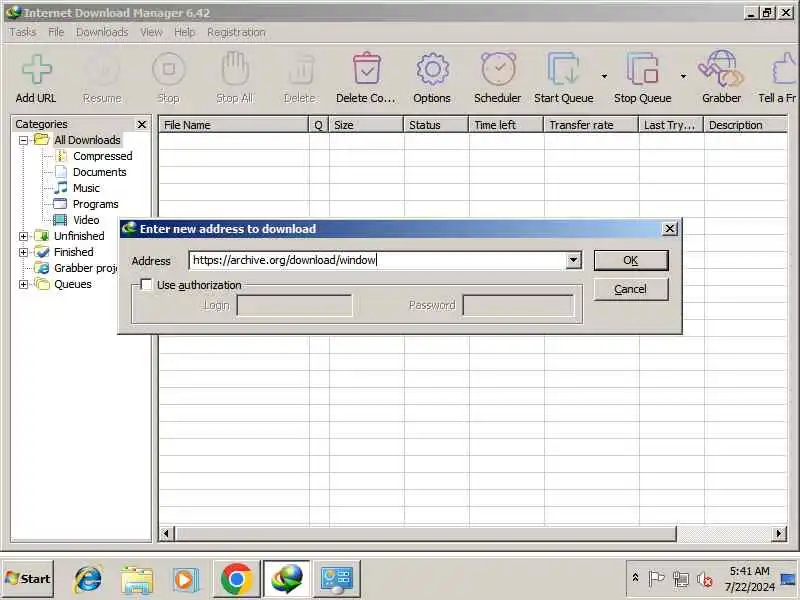Select the Video category
800x600 pixels.
86,220
